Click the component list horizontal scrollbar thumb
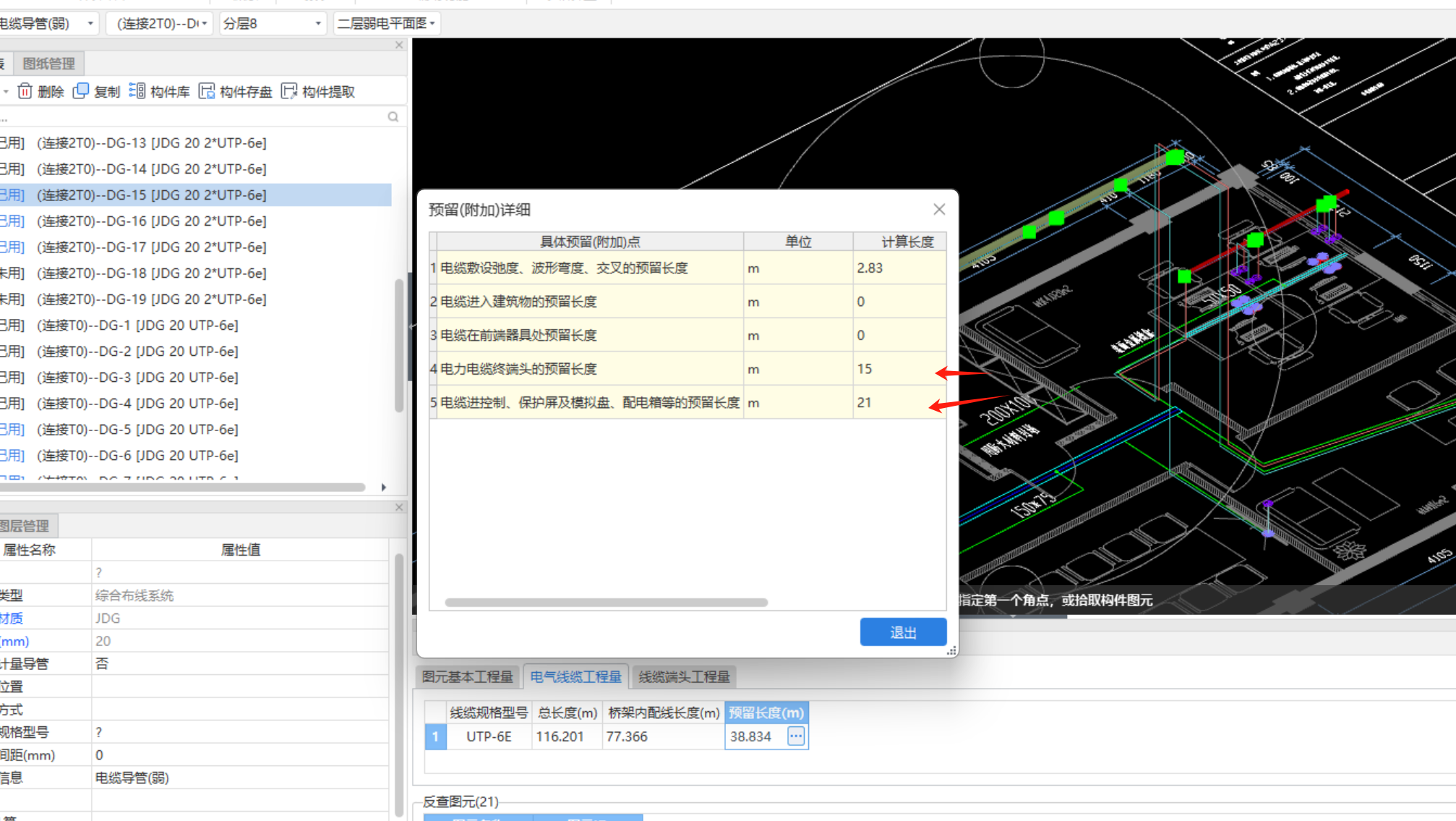Viewport: 1456px width, 821px height. pyautogui.click(x=182, y=488)
